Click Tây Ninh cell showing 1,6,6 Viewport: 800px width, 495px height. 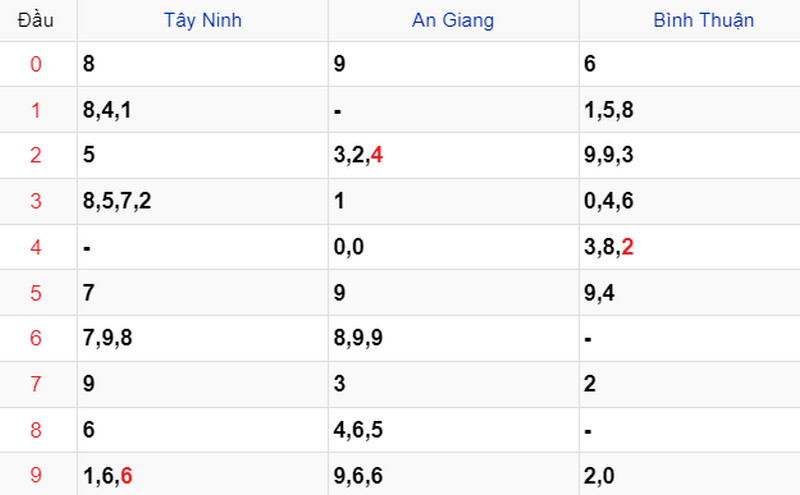pyautogui.click(x=108, y=476)
